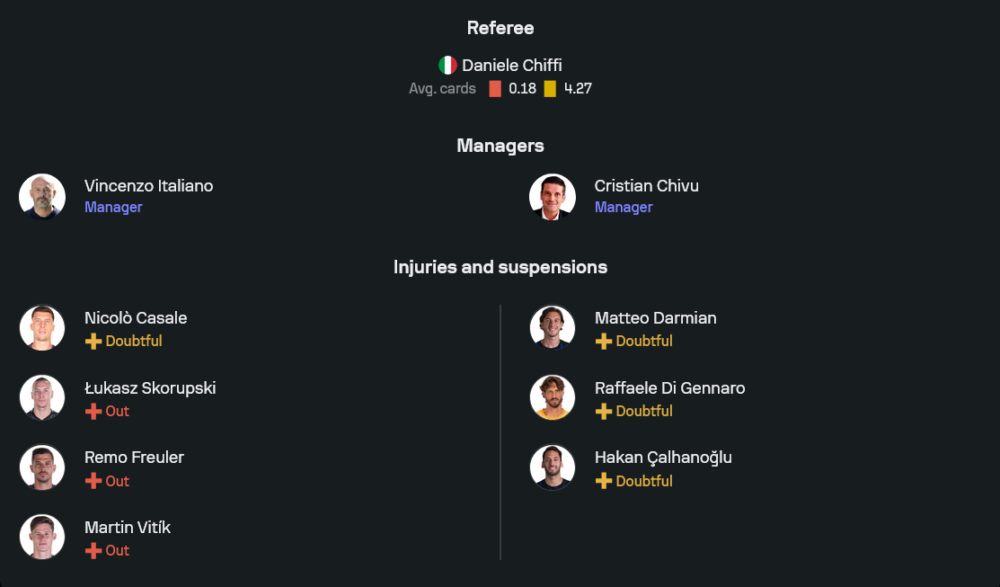Open Matteo Darmian's player page
Image resolution: width=1000 pixels, height=587 pixels.
[x=655, y=318]
